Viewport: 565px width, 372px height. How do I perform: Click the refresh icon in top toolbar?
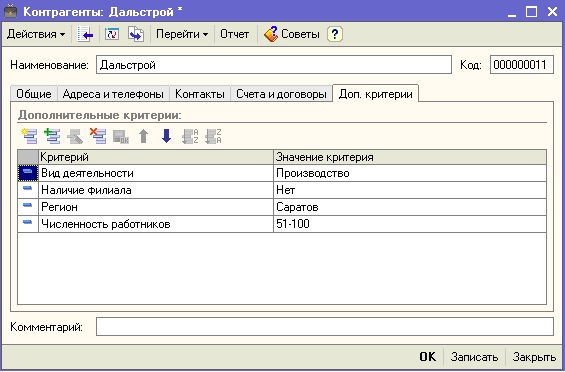click(x=112, y=34)
